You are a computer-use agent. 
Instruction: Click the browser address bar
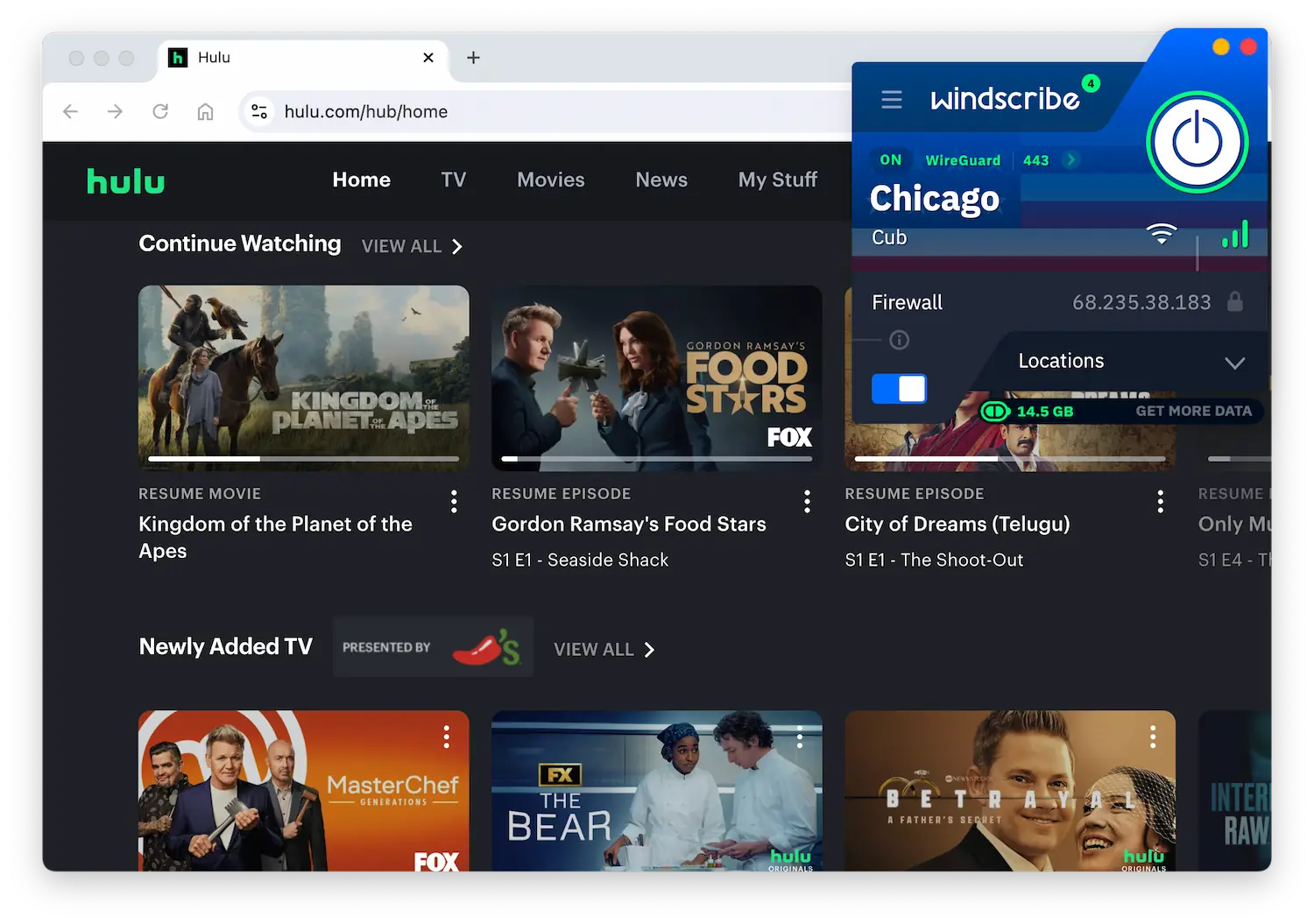pos(366,111)
